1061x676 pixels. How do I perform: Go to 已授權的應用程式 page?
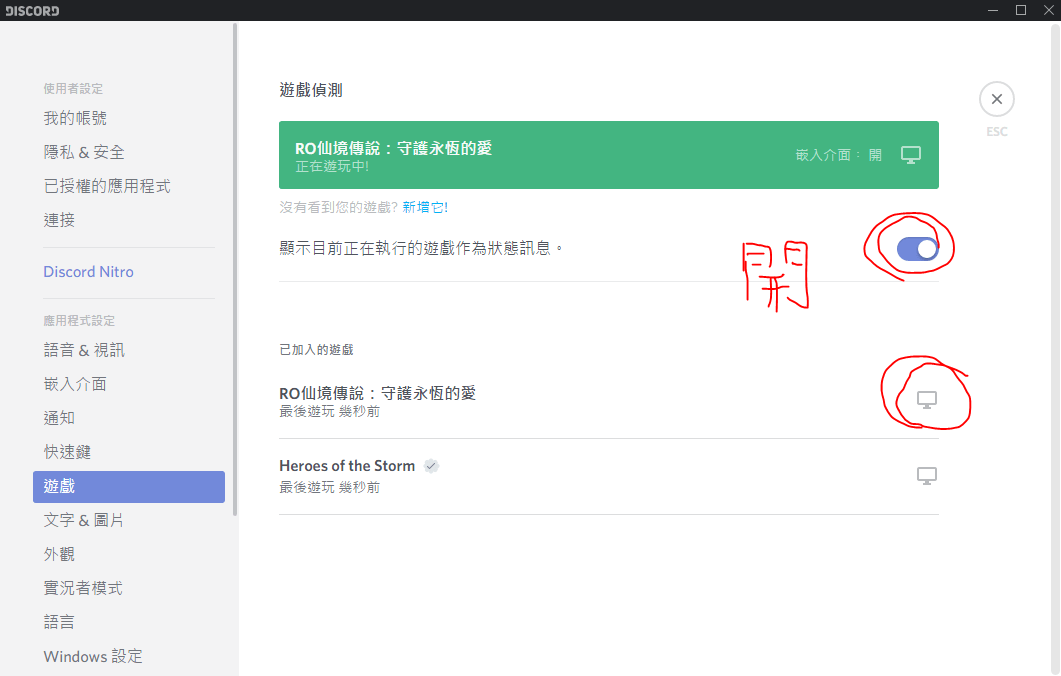point(107,186)
